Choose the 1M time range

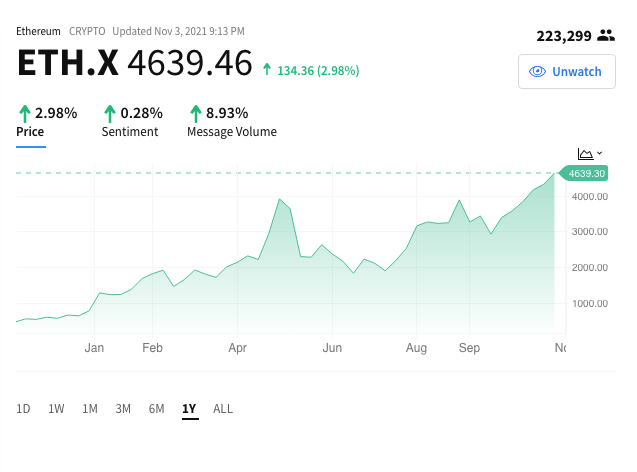pos(90,409)
